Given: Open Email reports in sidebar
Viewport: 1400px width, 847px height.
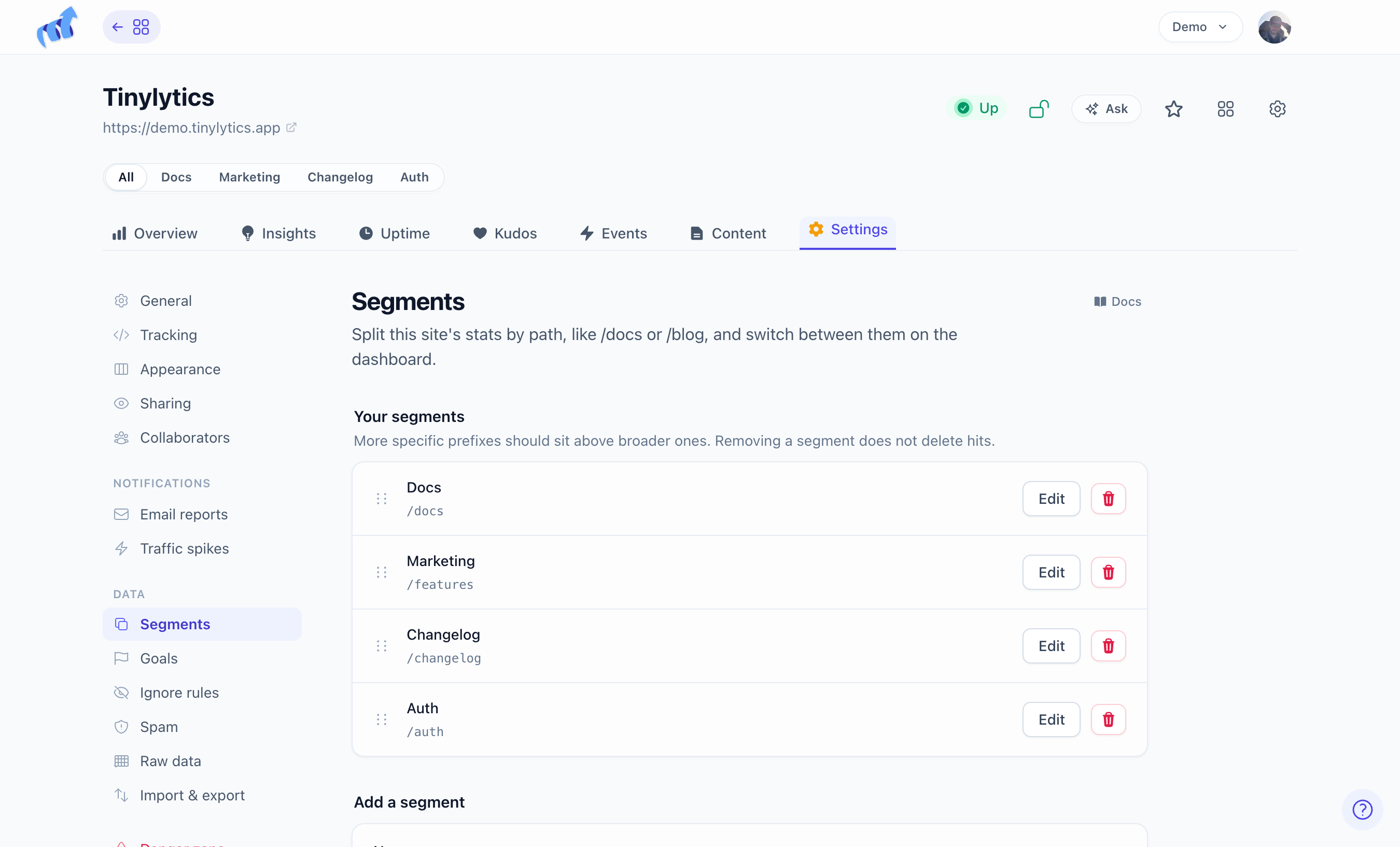Looking at the screenshot, I should [x=202, y=514].
